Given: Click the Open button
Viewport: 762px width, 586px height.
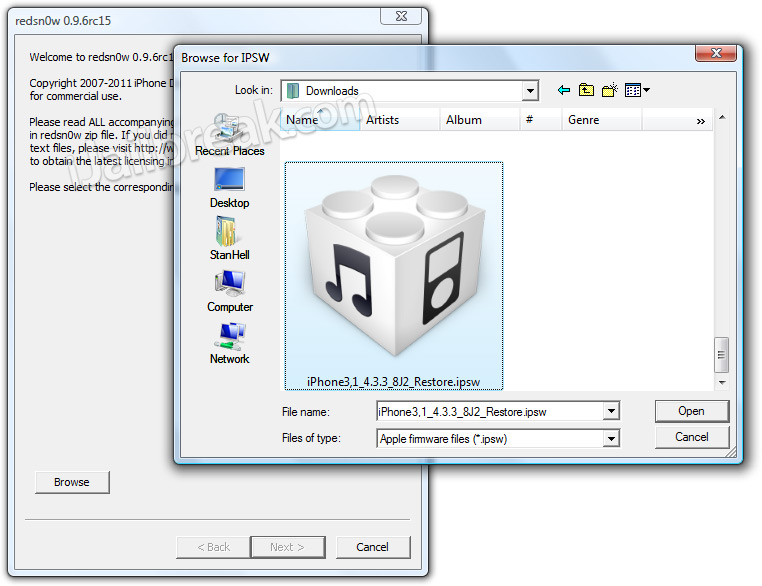Looking at the screenshot, I should pos(692,411).
